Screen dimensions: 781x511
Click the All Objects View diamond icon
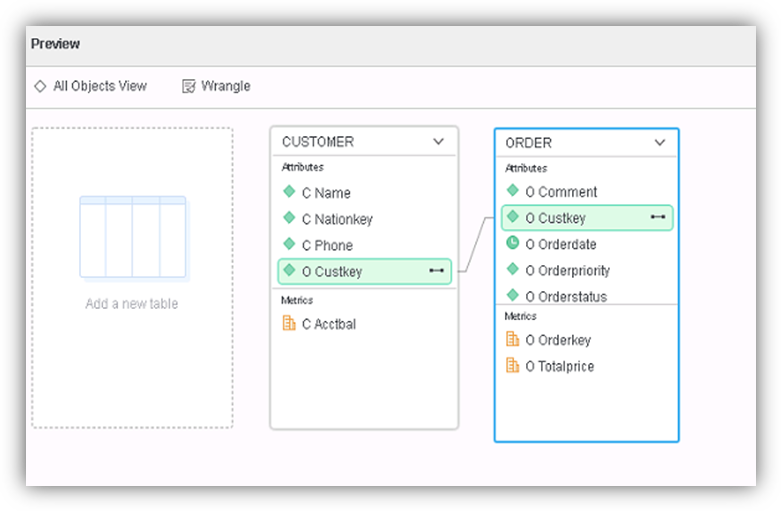tap(40, 86)
